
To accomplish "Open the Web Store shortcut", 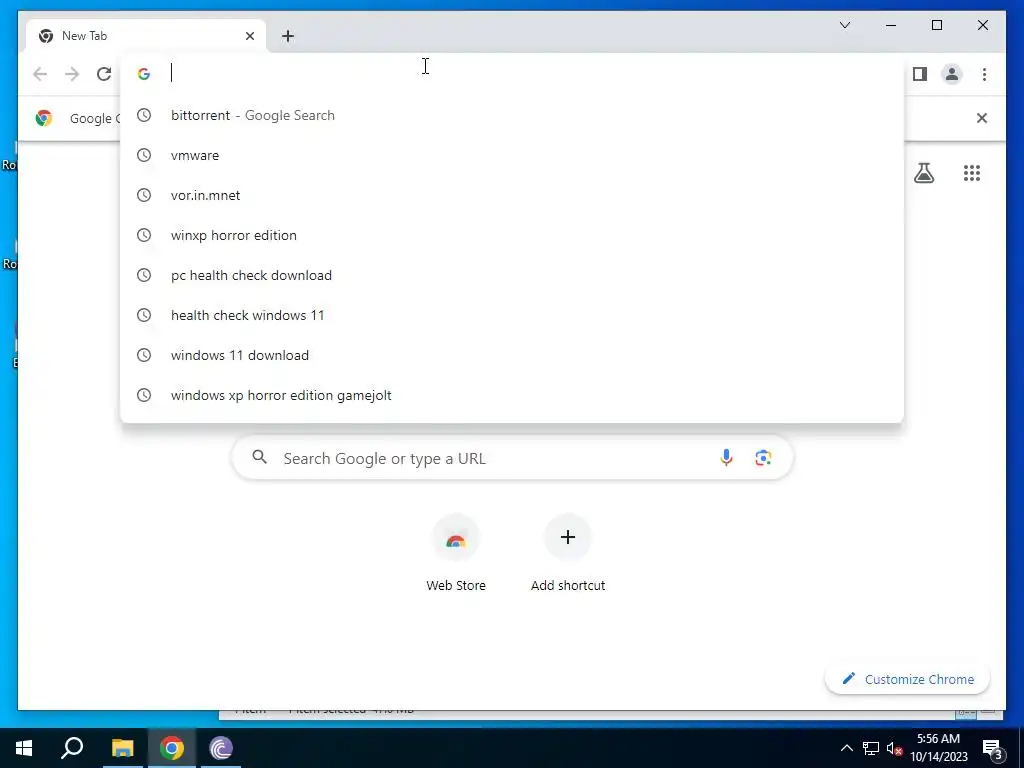I will pyautogui.click(x=456, y=554).
